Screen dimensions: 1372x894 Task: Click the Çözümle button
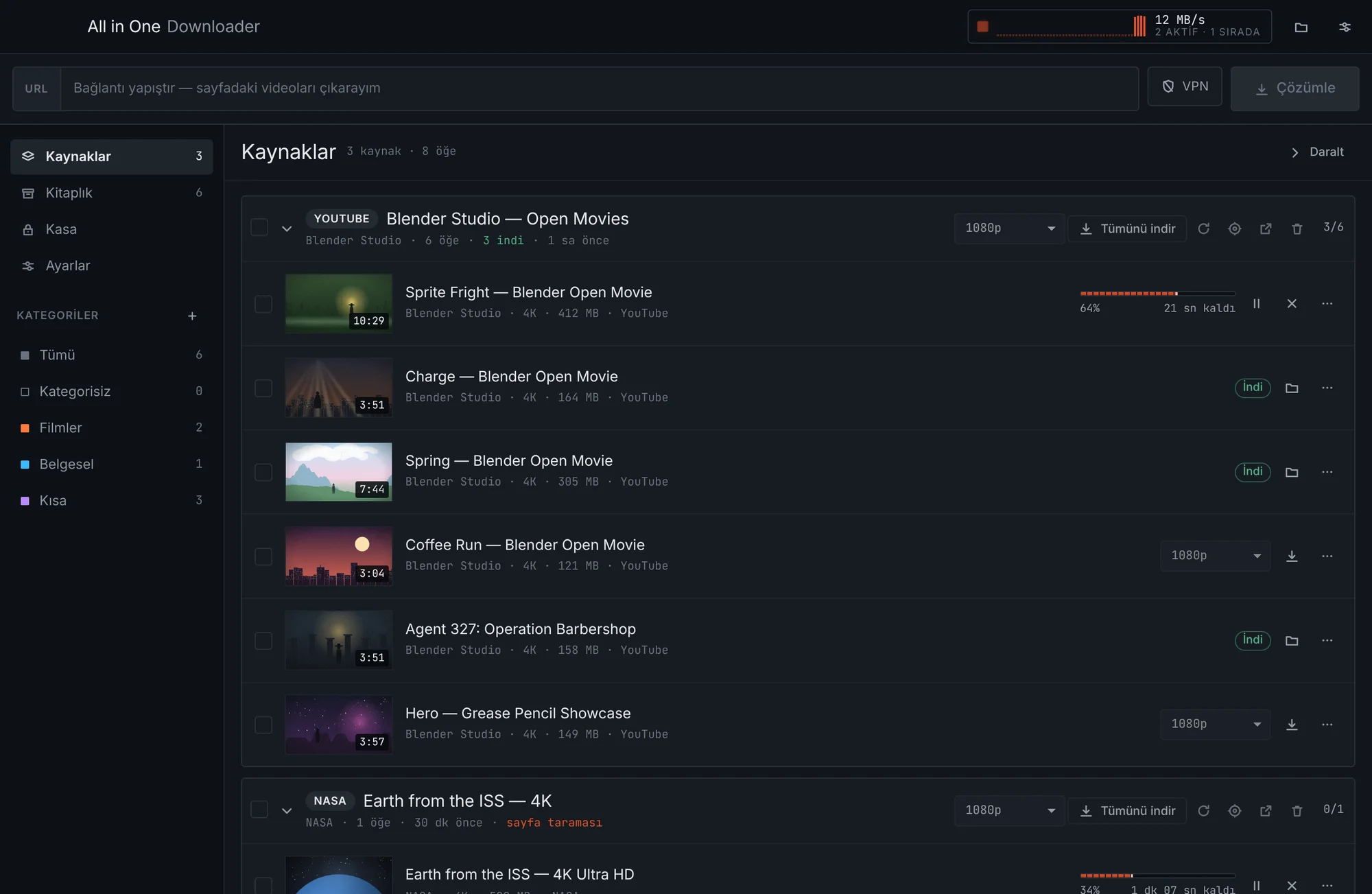tap(1294, 89)
